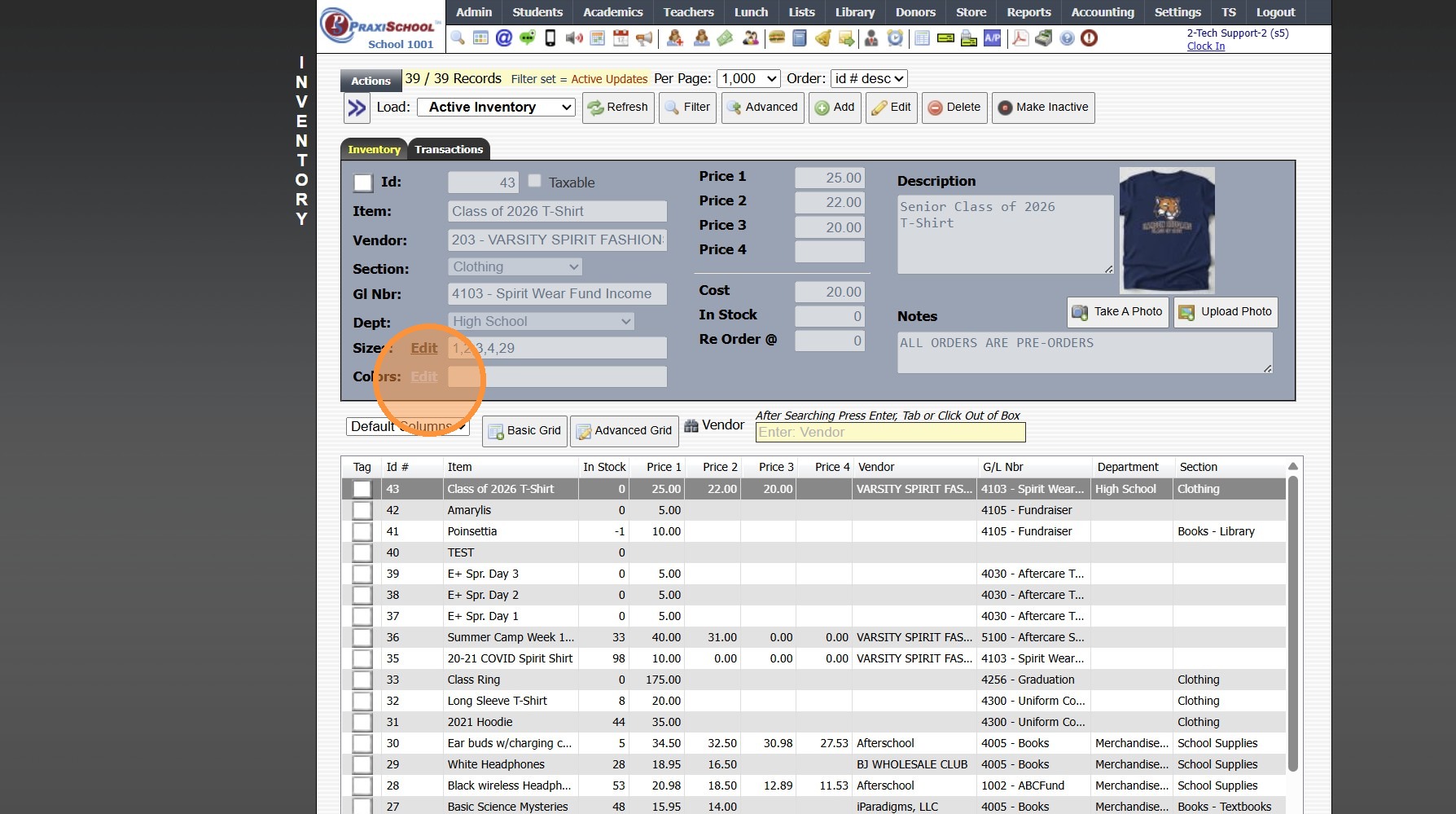Click the Advanced Grid button
Viewport: 1456px width, 814px height.
point(625,431)
